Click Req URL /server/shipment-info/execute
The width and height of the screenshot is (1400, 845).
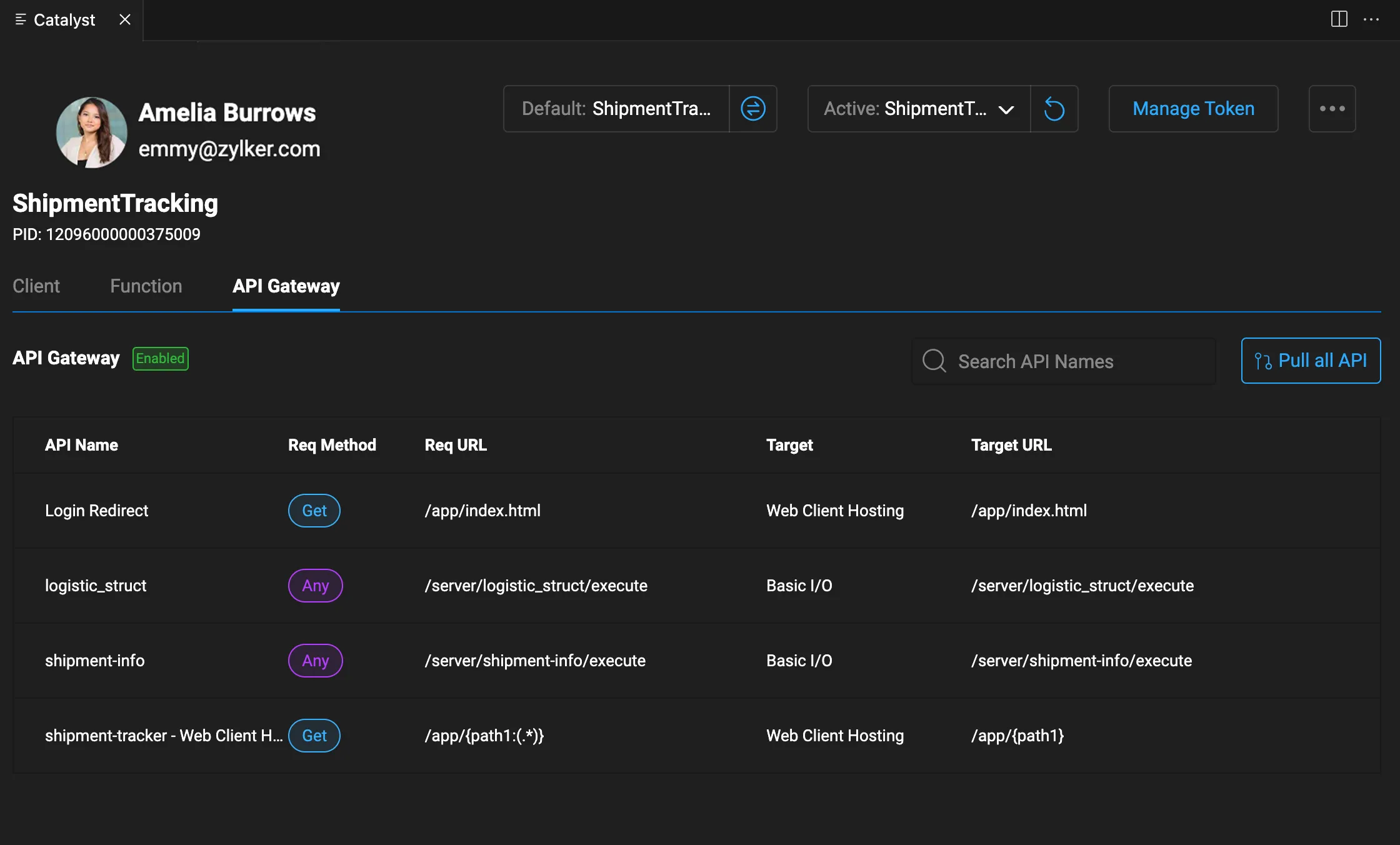pyautogui.click(x=535, y=661)
